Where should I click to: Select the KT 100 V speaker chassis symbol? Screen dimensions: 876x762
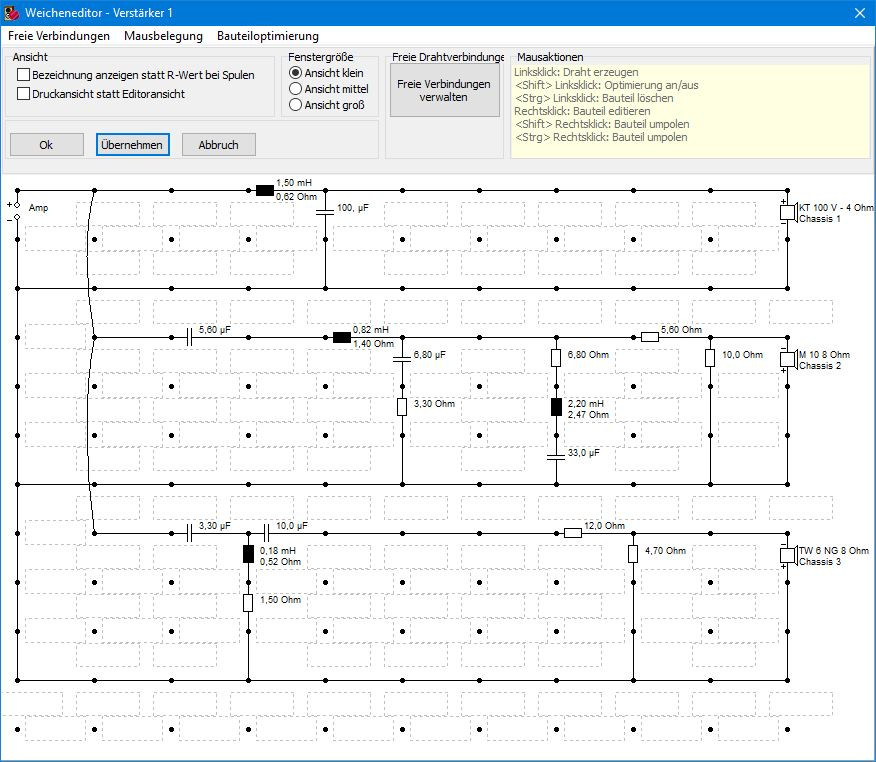click(787, 212)
